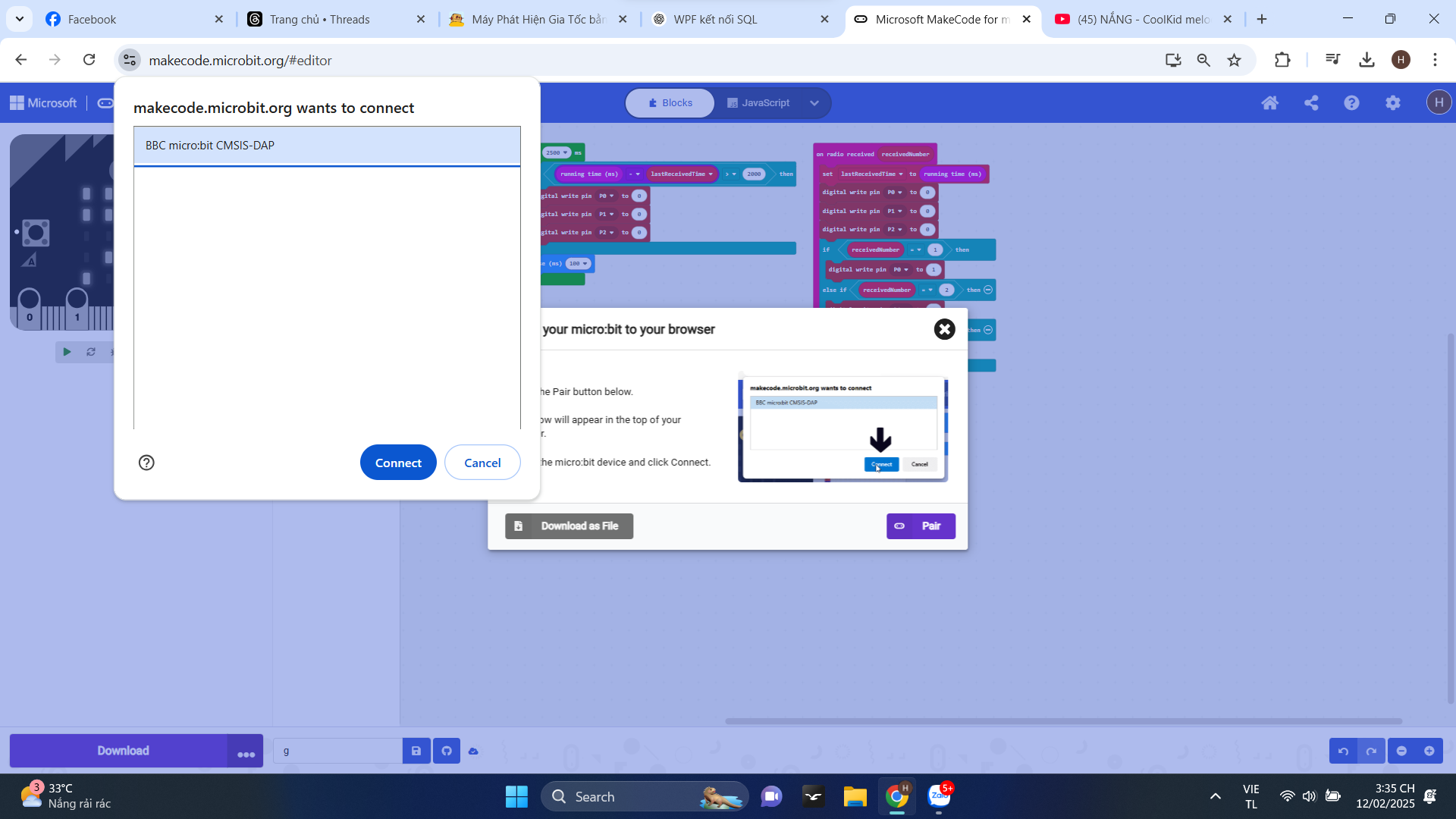This screenshot has height=819, width=1456.
Task: Click the Connect button in dialog
Action: click(398, 463)
